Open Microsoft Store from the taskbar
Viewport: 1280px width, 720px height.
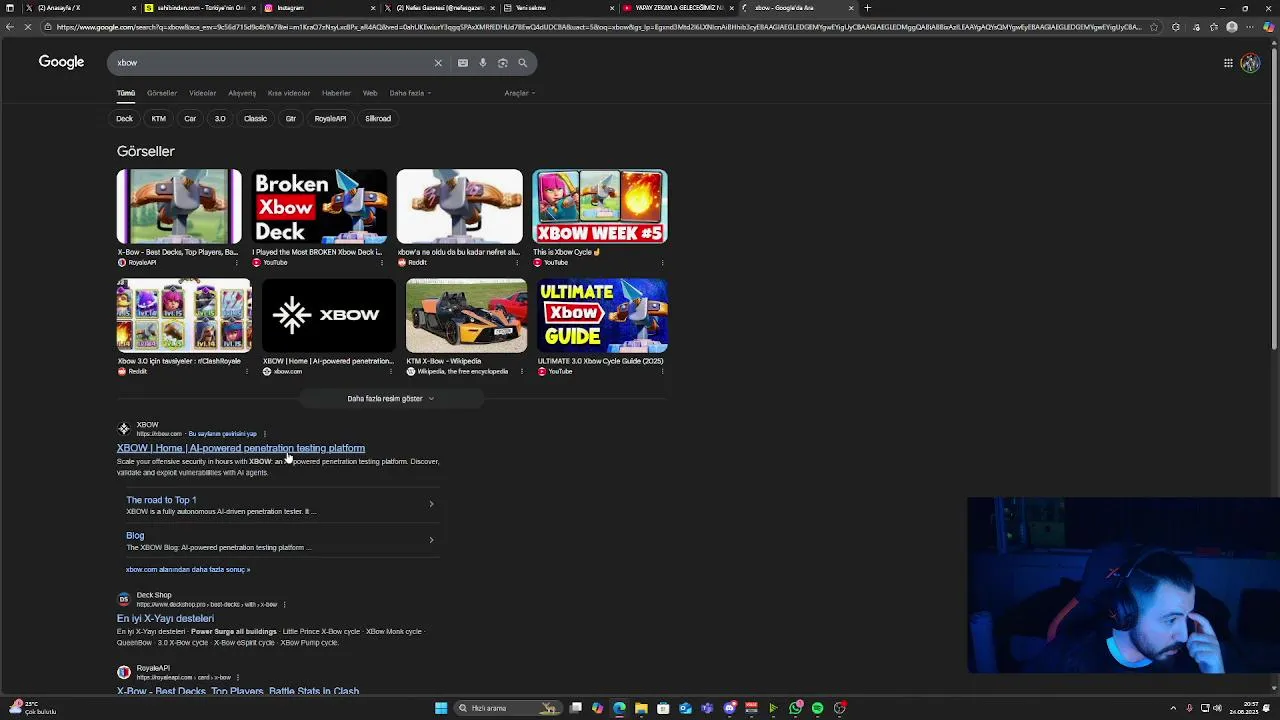[663, 708]
